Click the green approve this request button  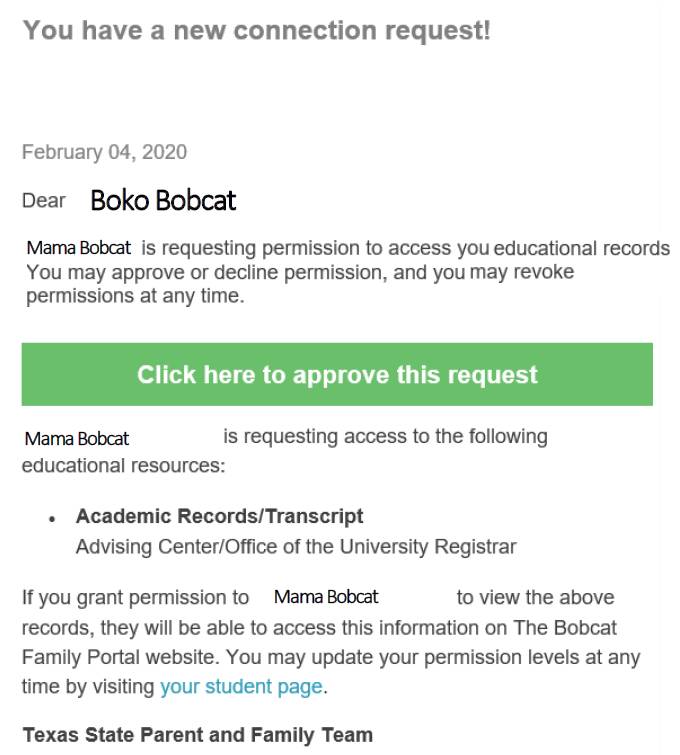[337, 375]
